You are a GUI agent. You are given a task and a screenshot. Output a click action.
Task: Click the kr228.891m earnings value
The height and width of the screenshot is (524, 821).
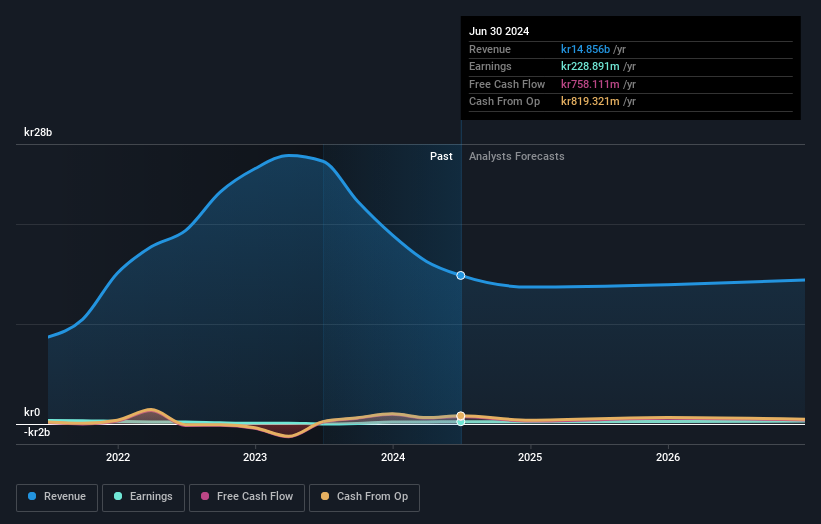tap(590, 66)
